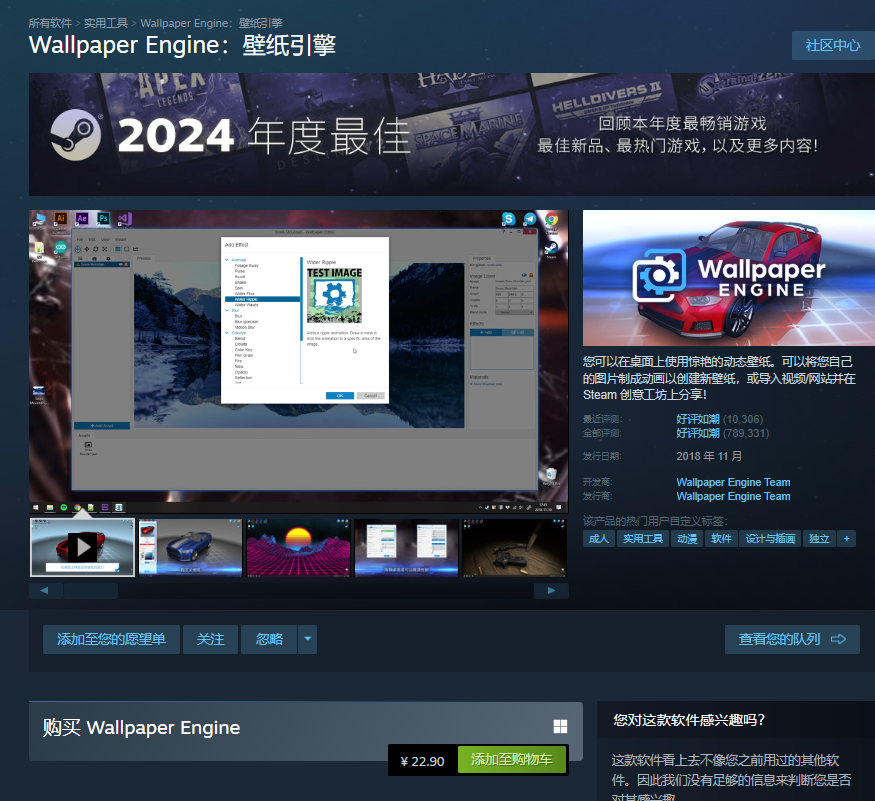The image size is (875, 801).
Task: Click 添加至您的愿望单 to wishlist the app
Action: click(x=110, y=639)
